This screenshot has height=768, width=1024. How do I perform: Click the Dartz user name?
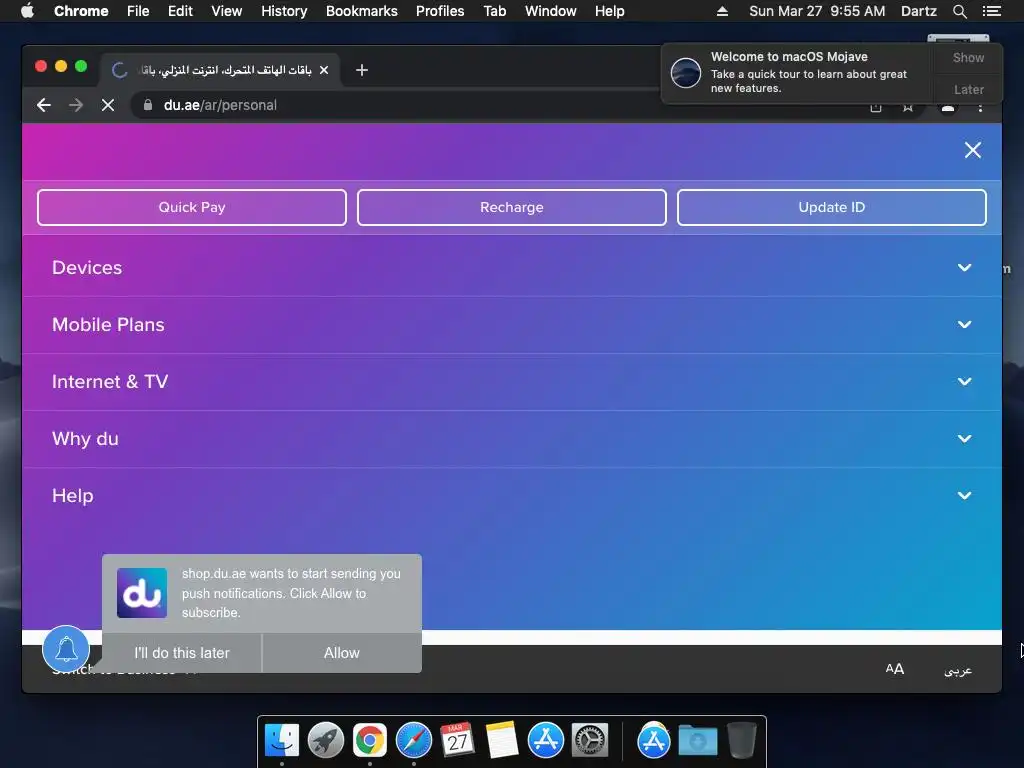coord(918,11)
